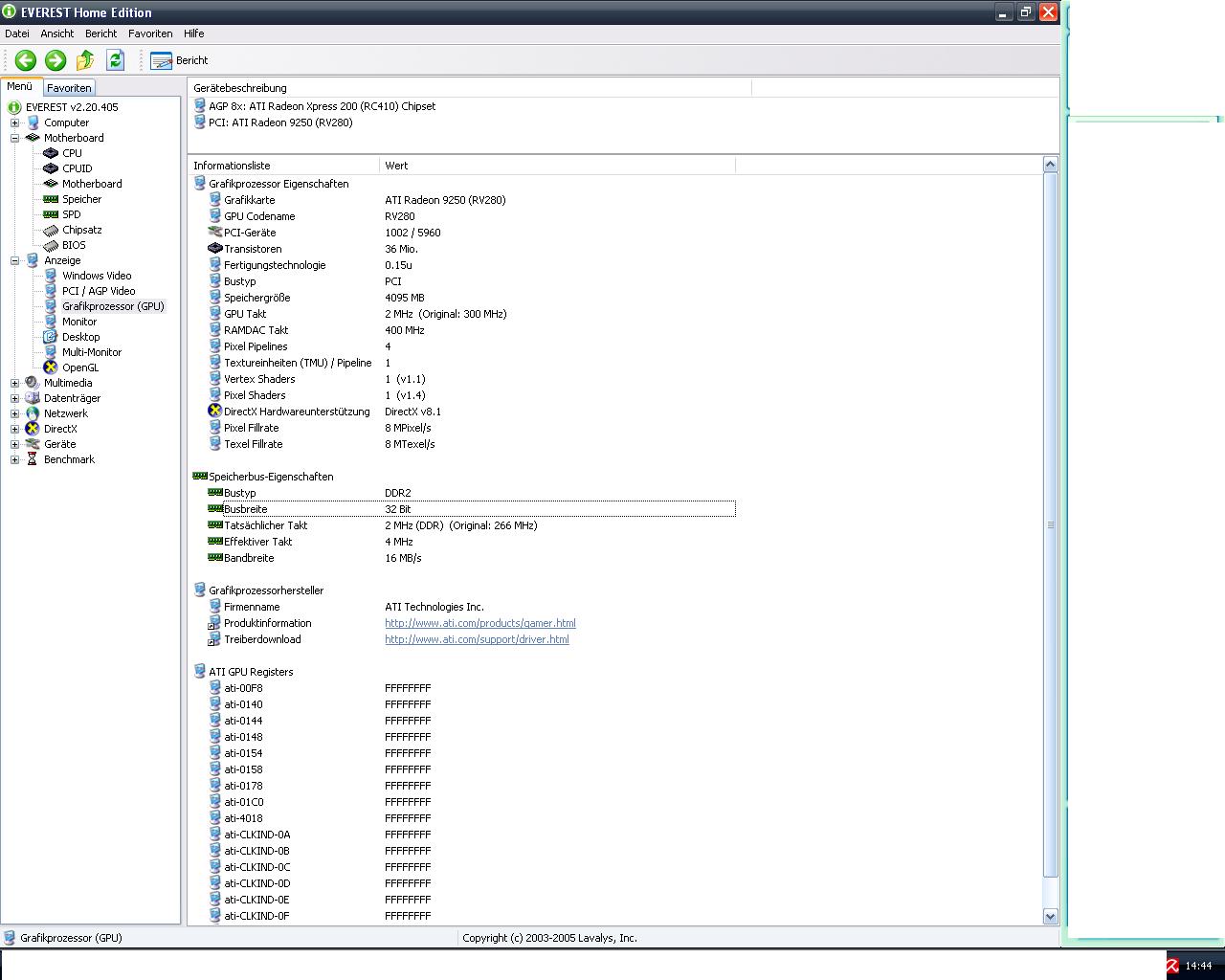The height and width of the screenshot is (980, 1225).
Task: Click the DirectX Hardwareunterstützung row icon
Action: [x=215, y=412]
